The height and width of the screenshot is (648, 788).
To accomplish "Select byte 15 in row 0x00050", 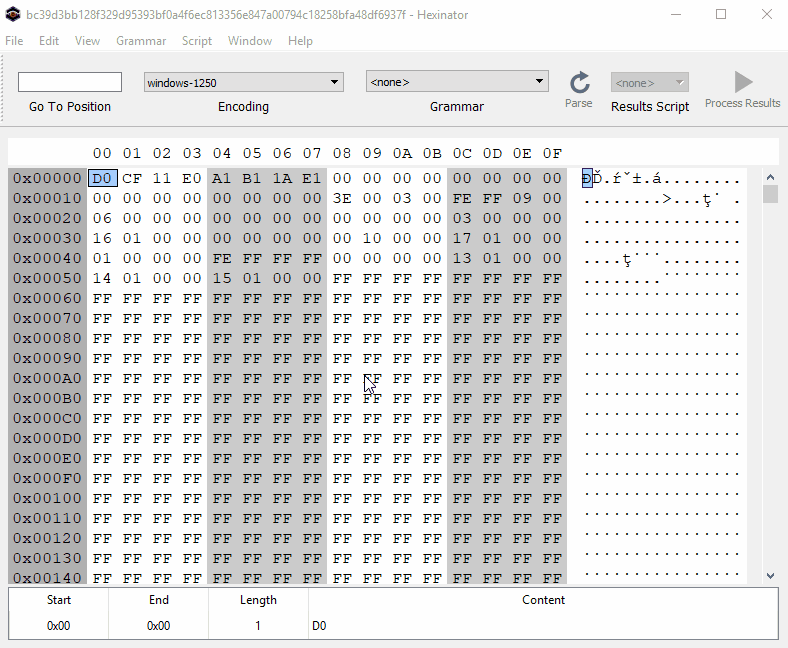I will tap(222, 278).
